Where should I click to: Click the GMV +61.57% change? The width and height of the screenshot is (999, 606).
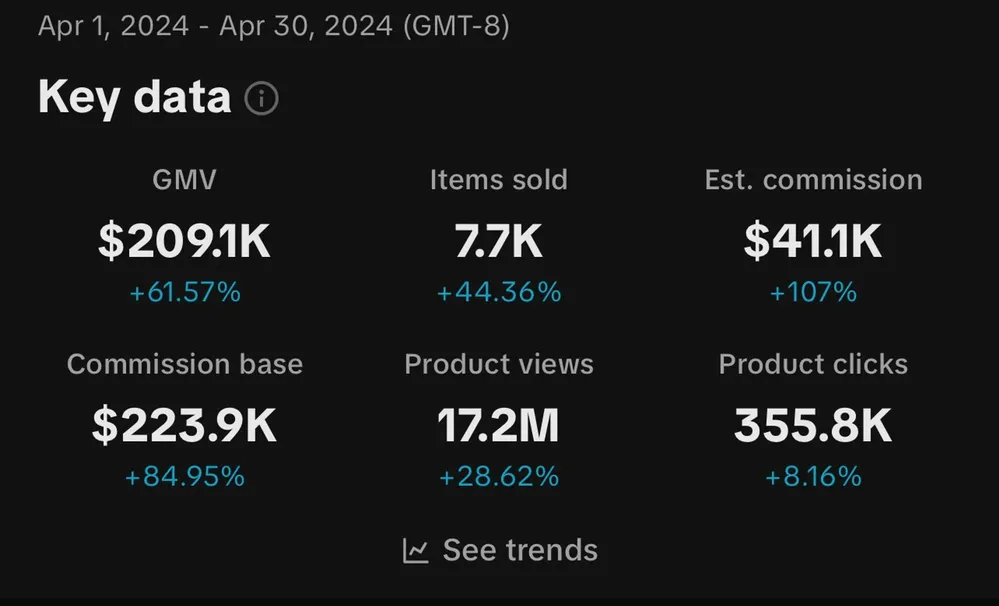[x=185, y=292]
